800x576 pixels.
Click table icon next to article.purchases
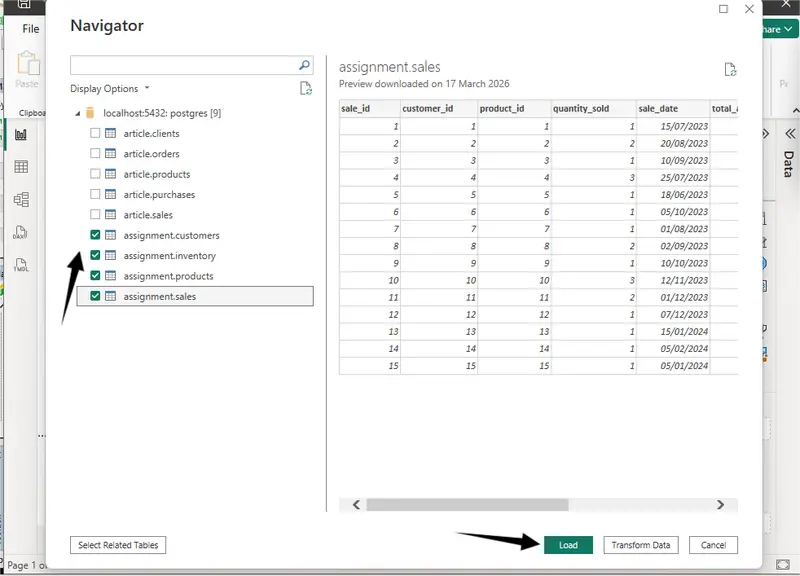tap(110, 194)
